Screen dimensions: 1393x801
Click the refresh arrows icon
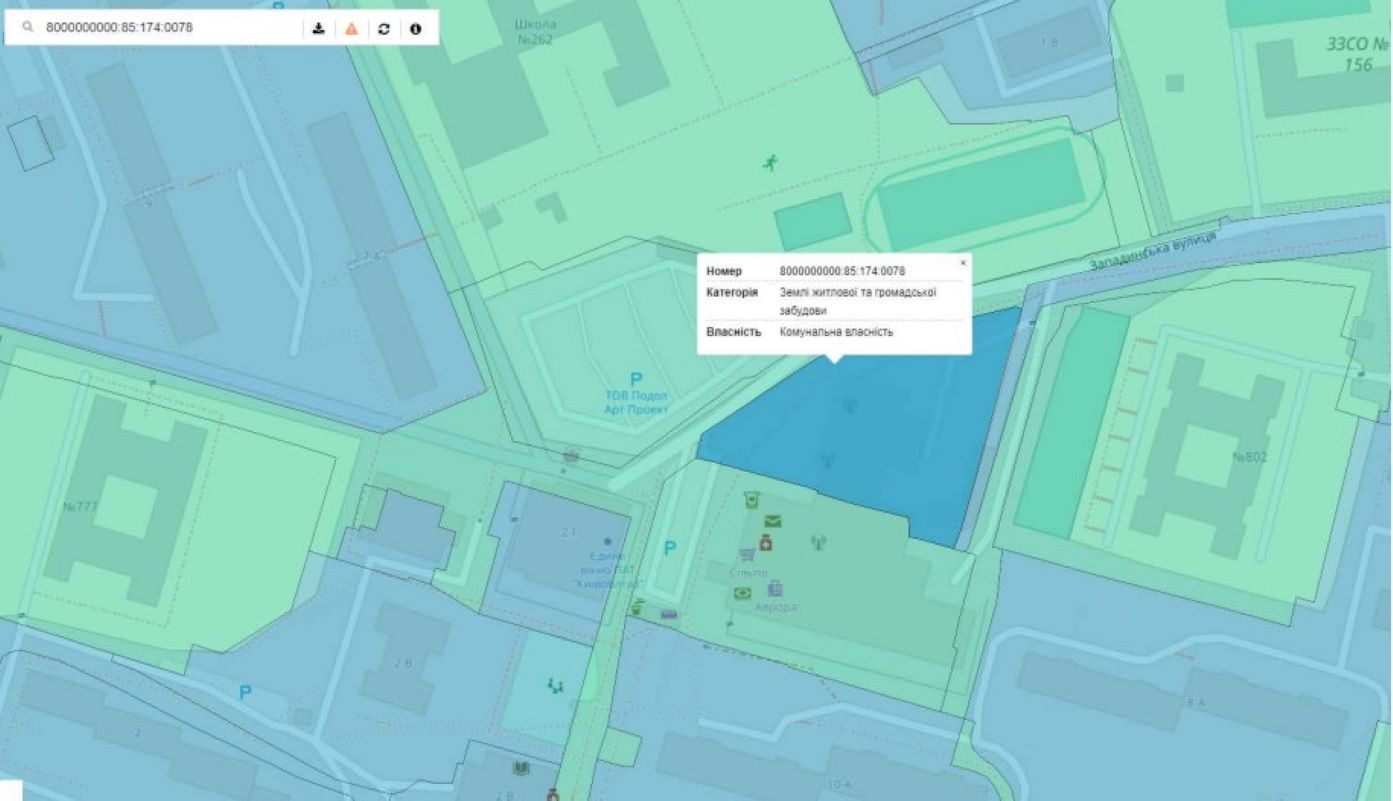[384, 28]
